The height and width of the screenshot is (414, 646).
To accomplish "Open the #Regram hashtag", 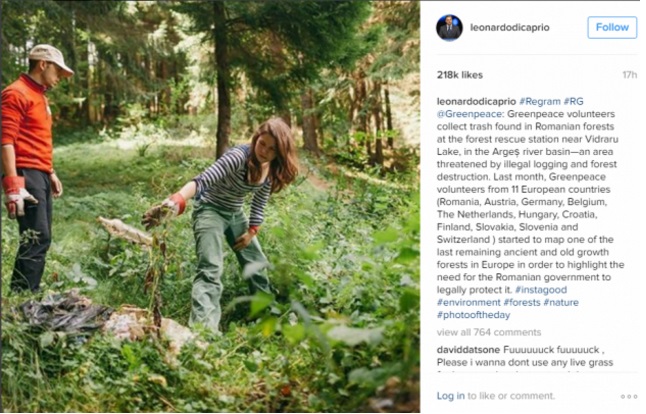I will click(x=539, y=101).
